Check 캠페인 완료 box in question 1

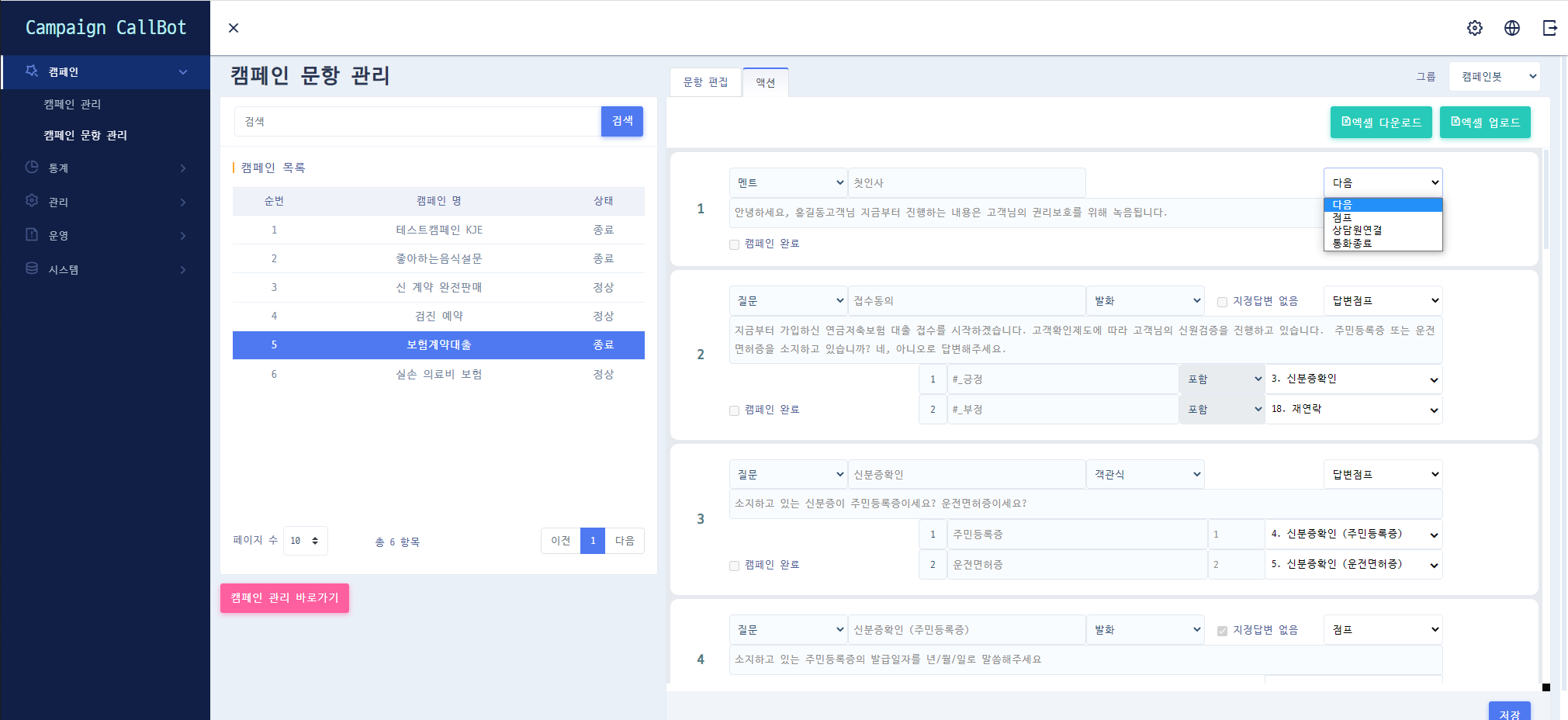coord(734,244)
